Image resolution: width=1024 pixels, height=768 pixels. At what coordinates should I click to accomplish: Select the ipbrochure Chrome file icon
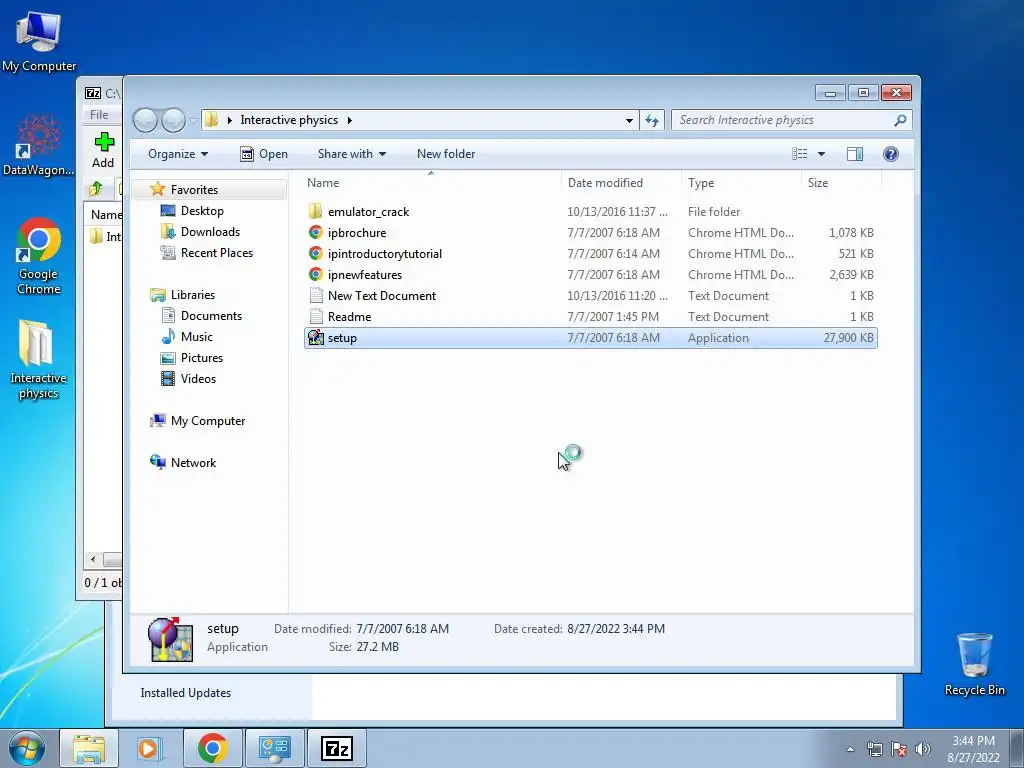tap(315, 232)
